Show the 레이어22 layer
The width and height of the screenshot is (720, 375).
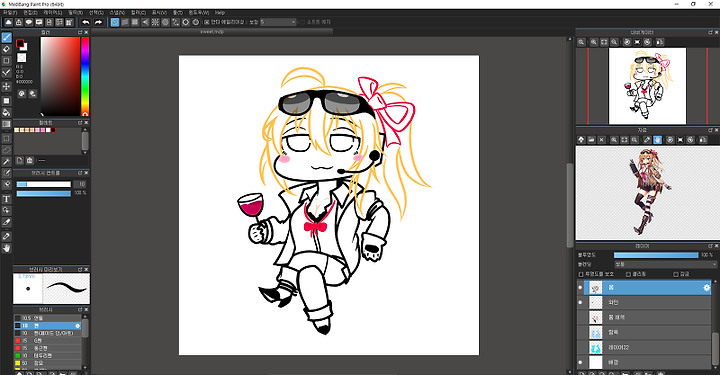580,347
